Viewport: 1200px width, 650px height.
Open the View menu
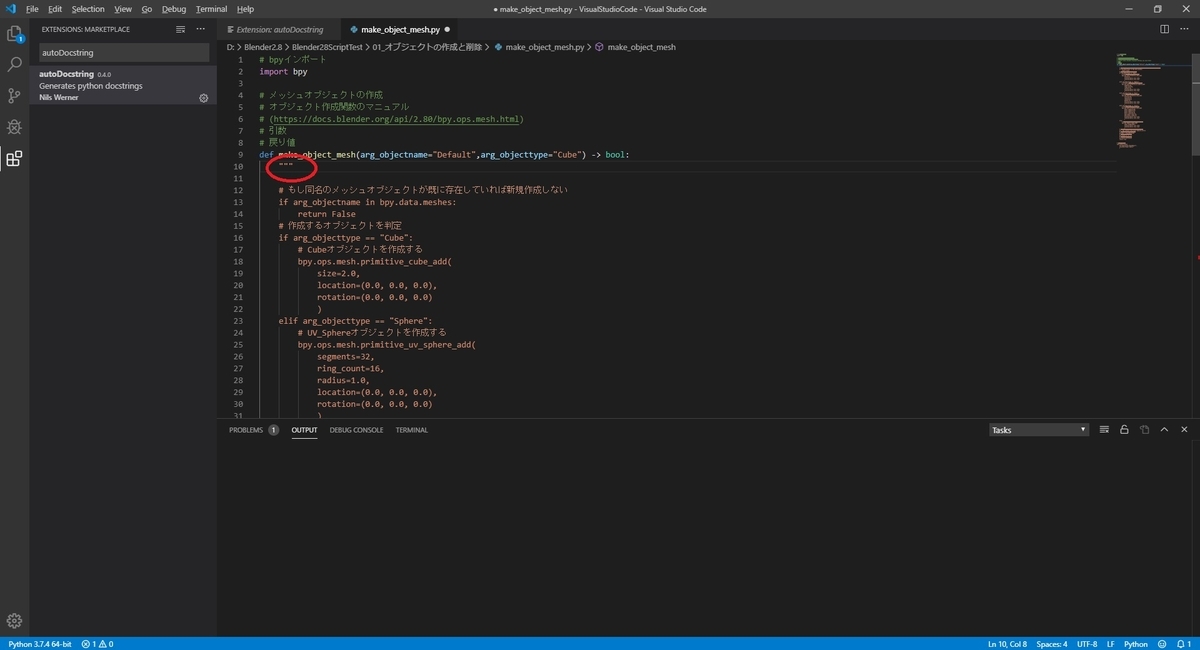click(123, 9)
